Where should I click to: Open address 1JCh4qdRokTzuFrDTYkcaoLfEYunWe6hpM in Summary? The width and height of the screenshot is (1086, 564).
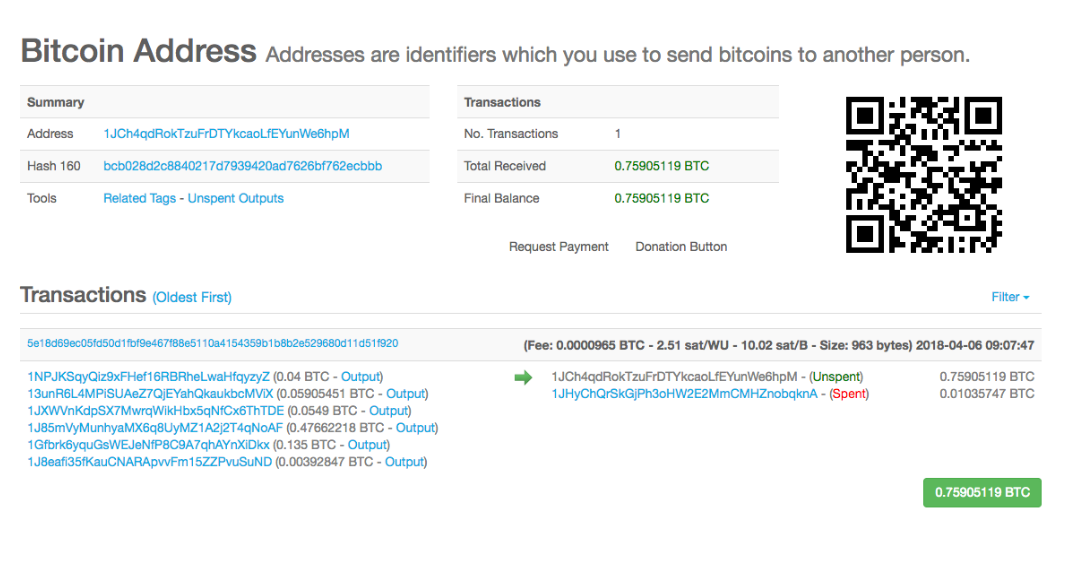226,134
